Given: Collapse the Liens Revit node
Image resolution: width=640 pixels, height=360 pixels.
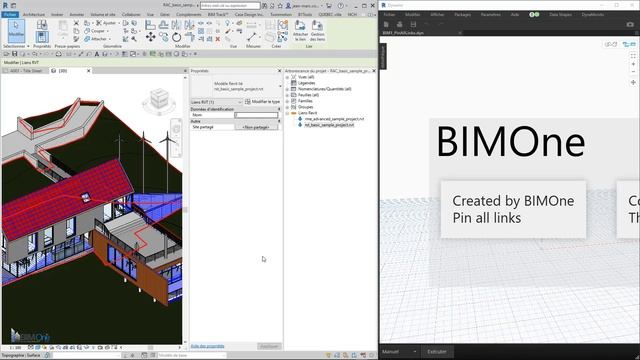Looking at the screenshot, I should click(287, 113).
